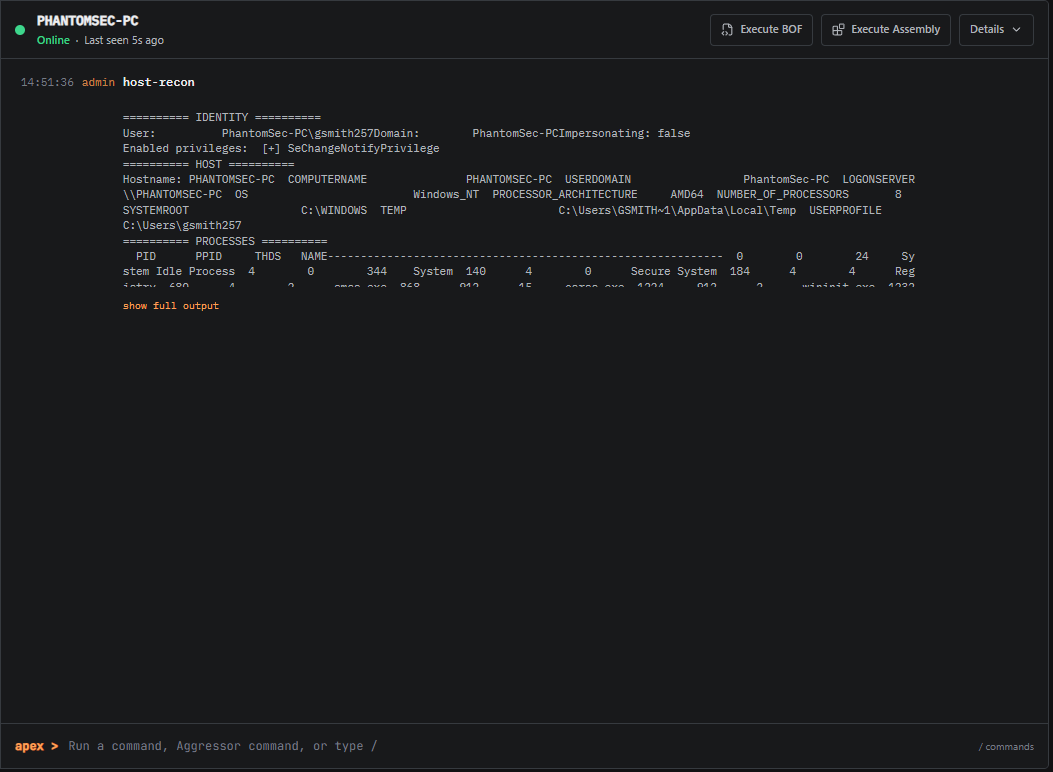
Task: Click the C:\Users\gsmith257 path line
Action: (x=182, y=226)
